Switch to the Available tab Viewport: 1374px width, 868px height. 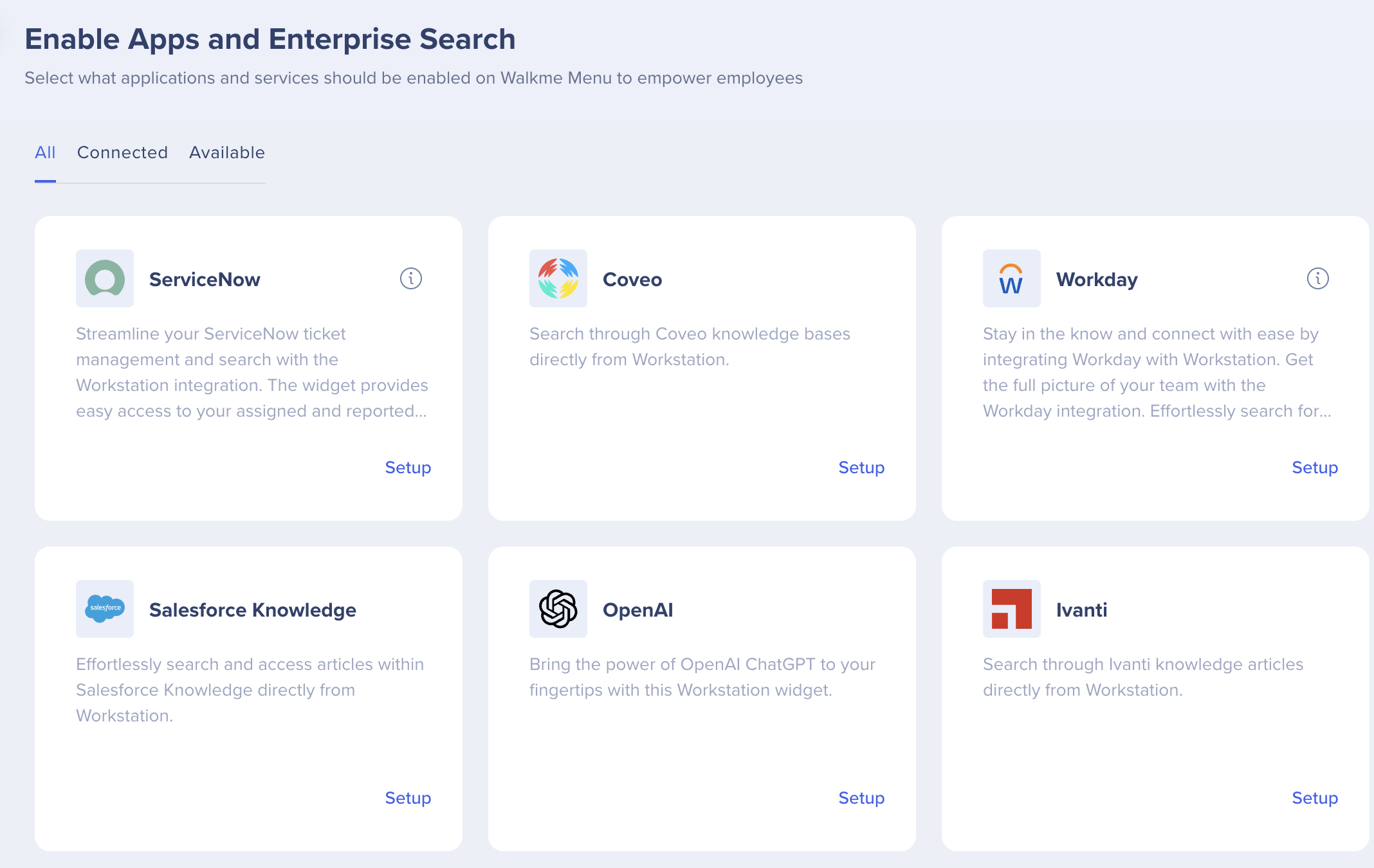227,152
